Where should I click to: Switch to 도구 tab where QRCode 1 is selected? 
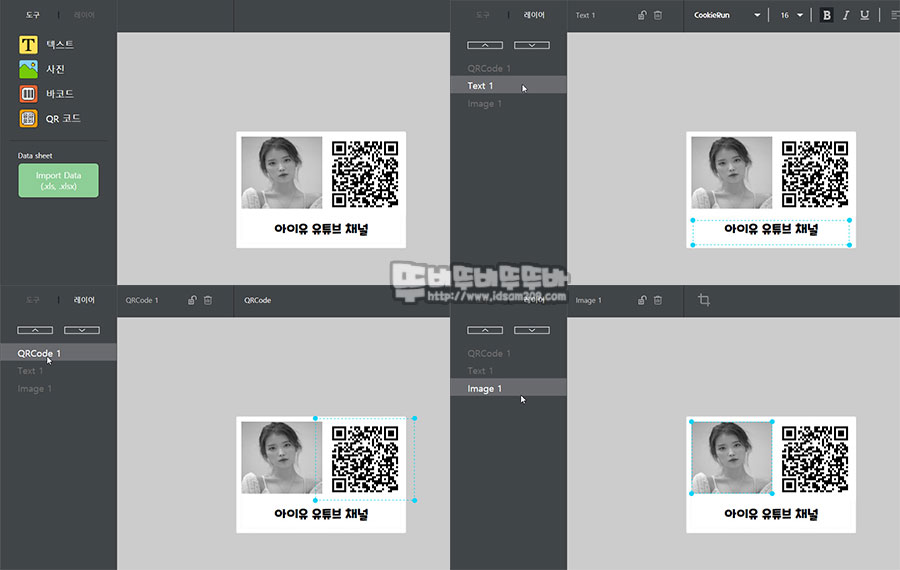tap(33, 300)
